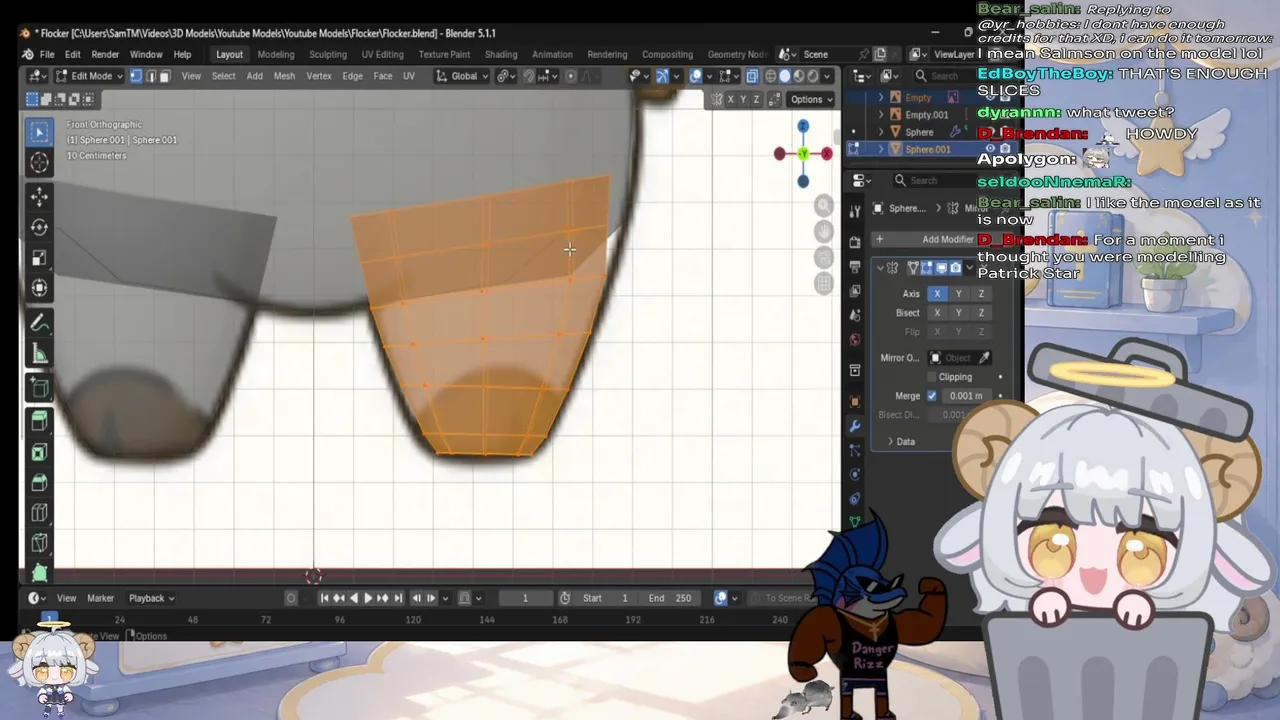Select the Inset Faces tool
1280x720 pixels.
click(x=40, y=452)
